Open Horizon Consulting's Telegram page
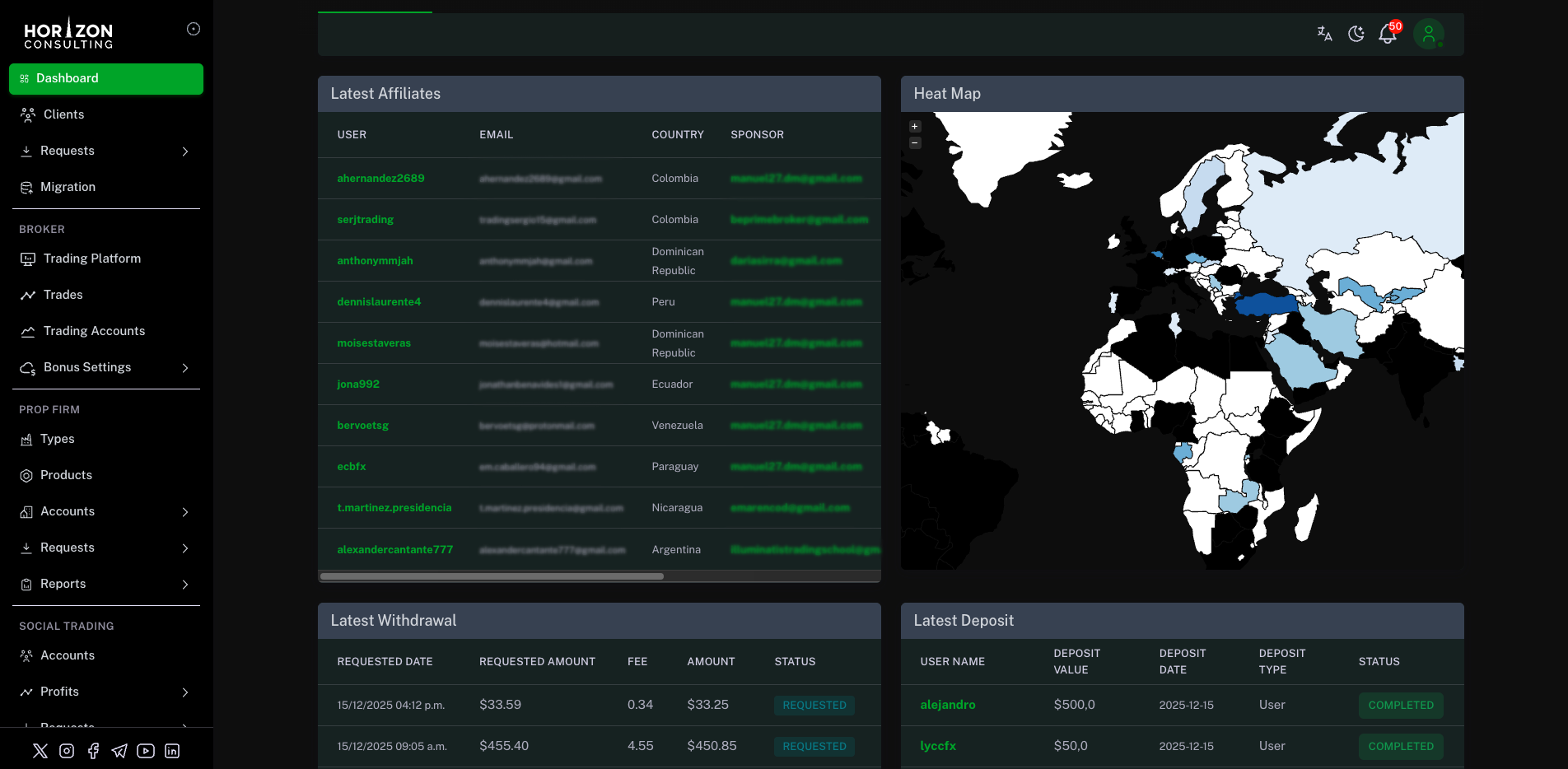1568x769 pixels. tap(119, 750)
